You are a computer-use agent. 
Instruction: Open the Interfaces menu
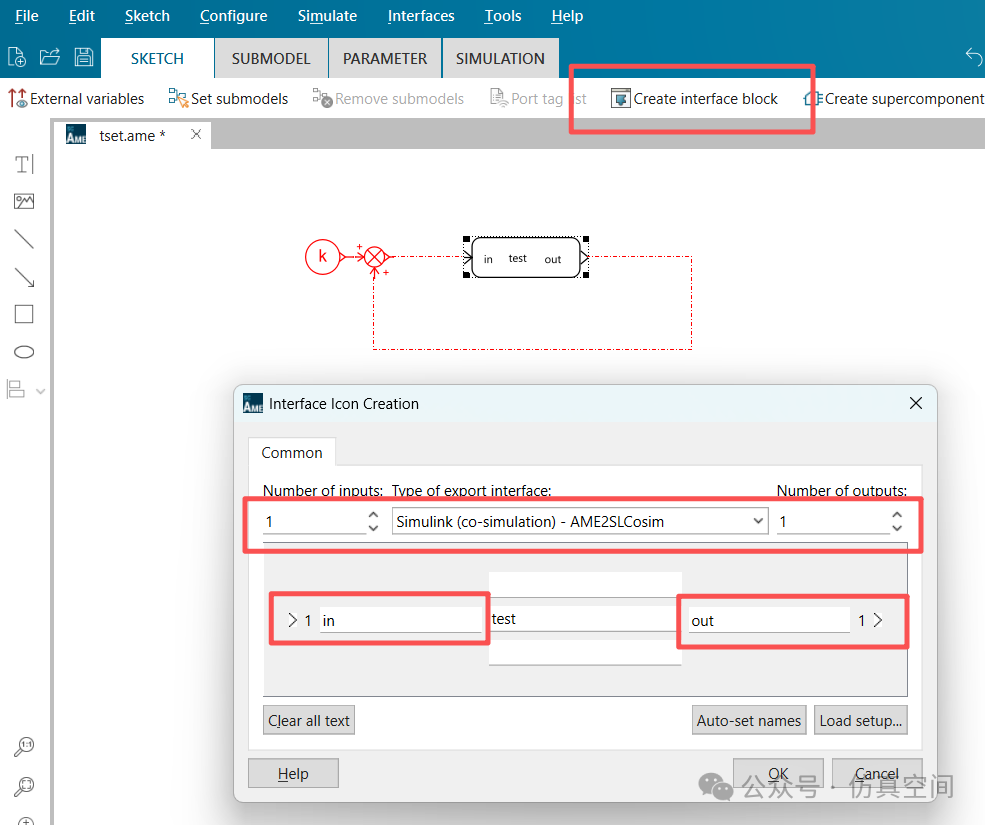(x=421, y=16)
